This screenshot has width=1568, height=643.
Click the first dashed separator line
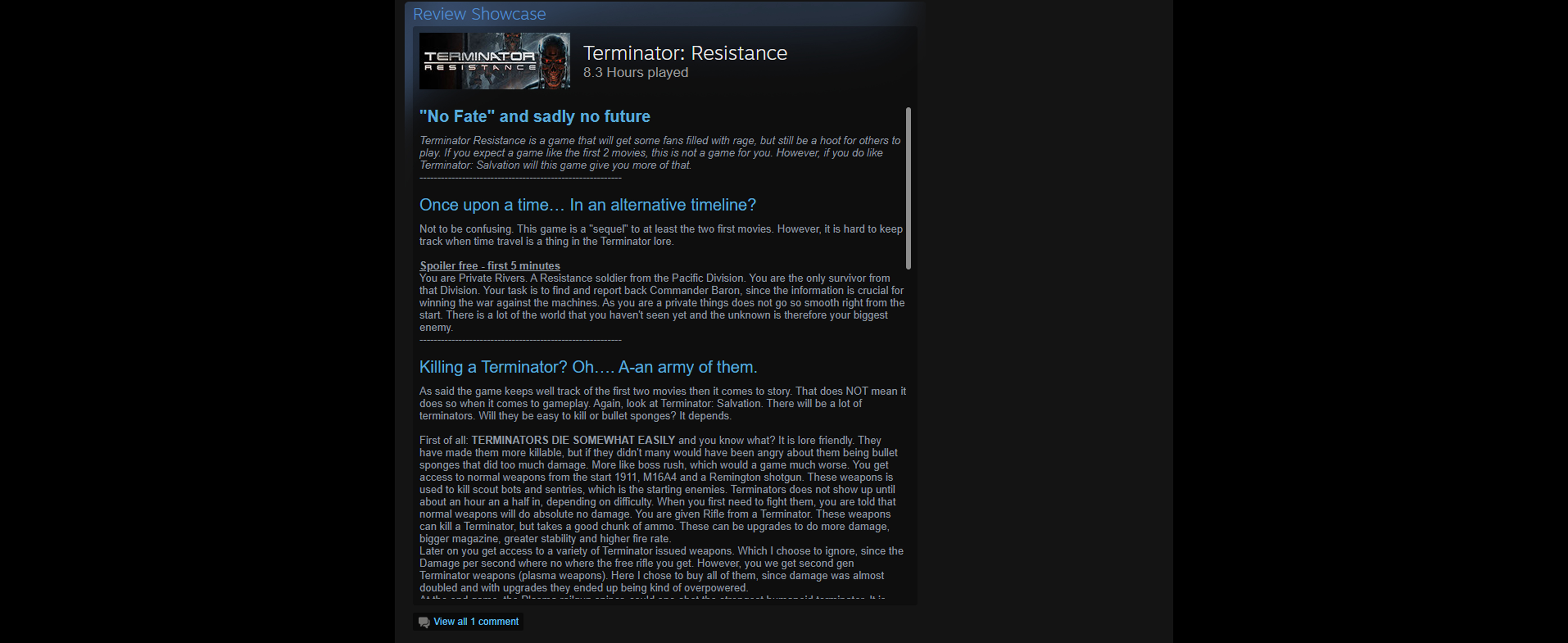click(521, 178)
